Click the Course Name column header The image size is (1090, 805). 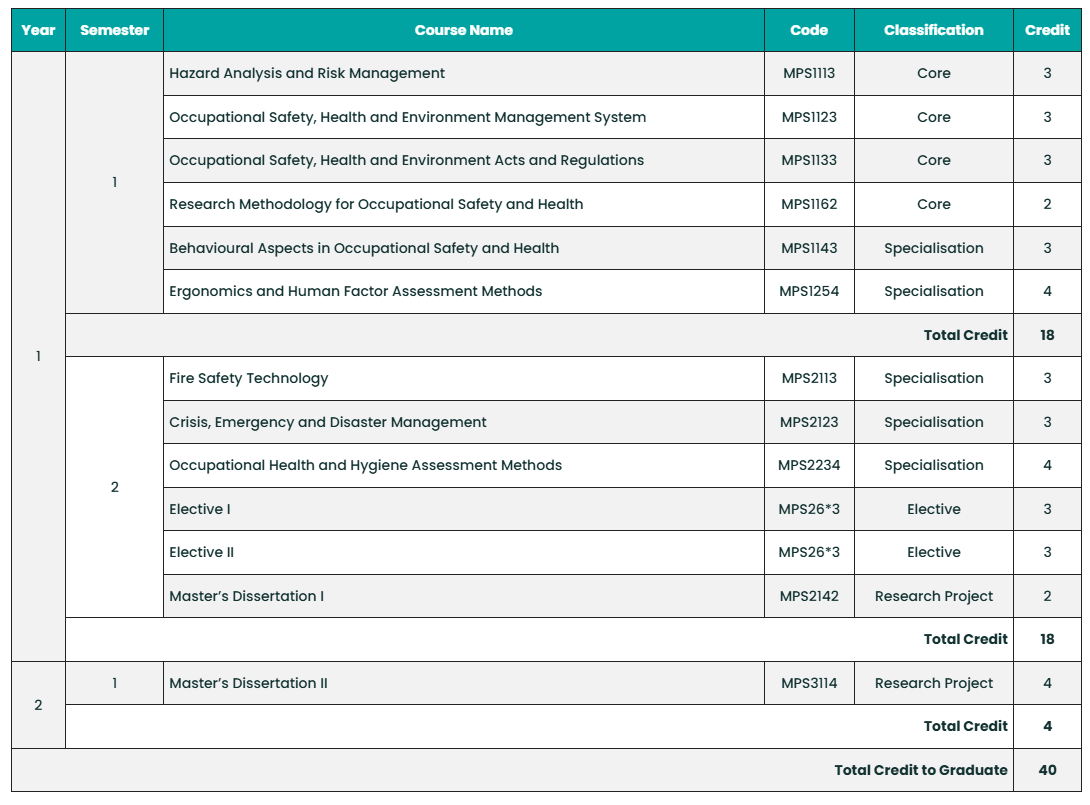463,30
